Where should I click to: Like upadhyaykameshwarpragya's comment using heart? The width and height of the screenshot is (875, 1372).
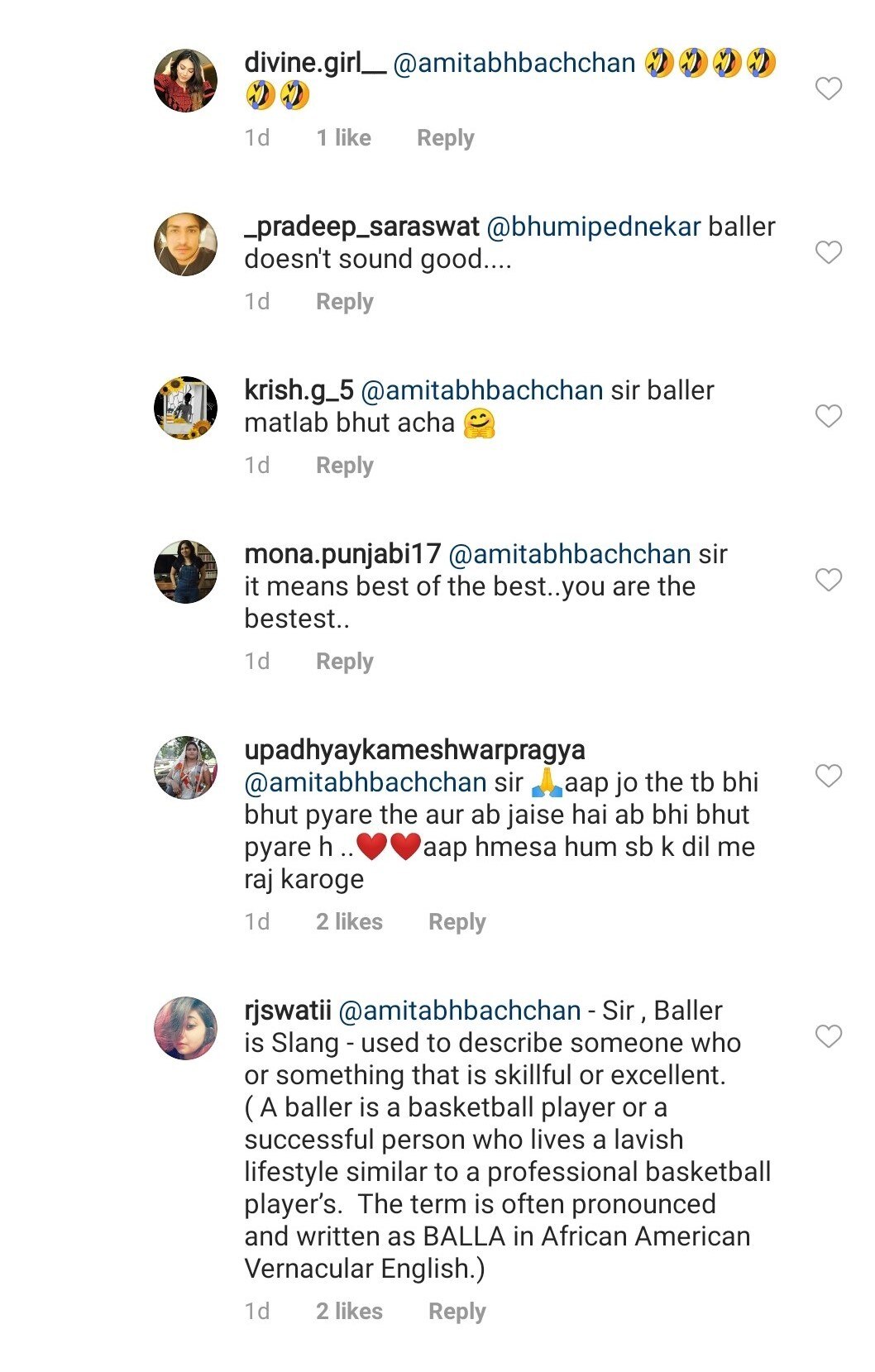pos(828,776)
